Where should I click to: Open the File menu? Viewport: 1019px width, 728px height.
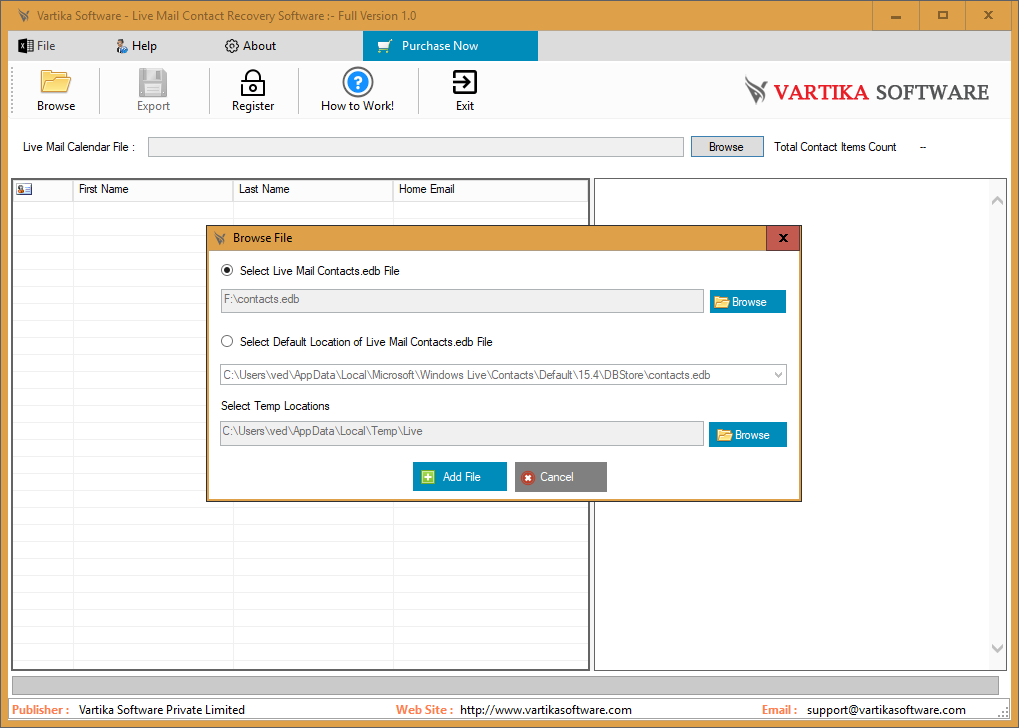click(x=37, y=46)
